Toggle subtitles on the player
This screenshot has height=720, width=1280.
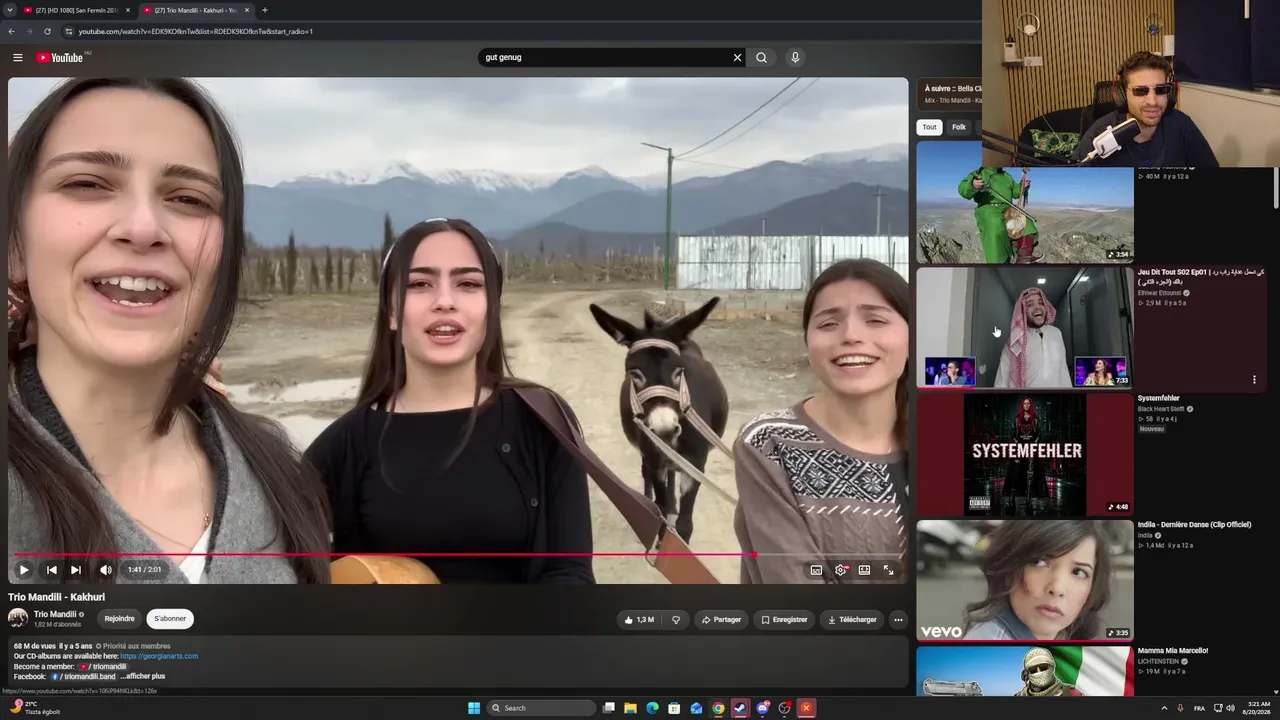coord(816,570)
